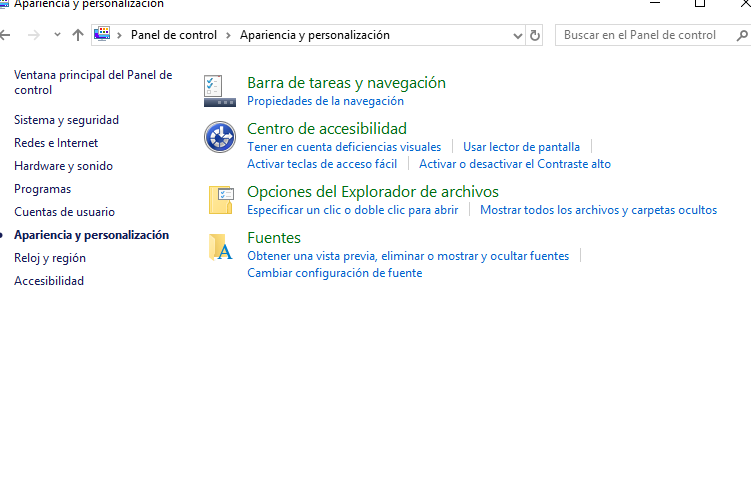Open Hardware y sonido category
751x486 pixels.
[x=63, y=166]
